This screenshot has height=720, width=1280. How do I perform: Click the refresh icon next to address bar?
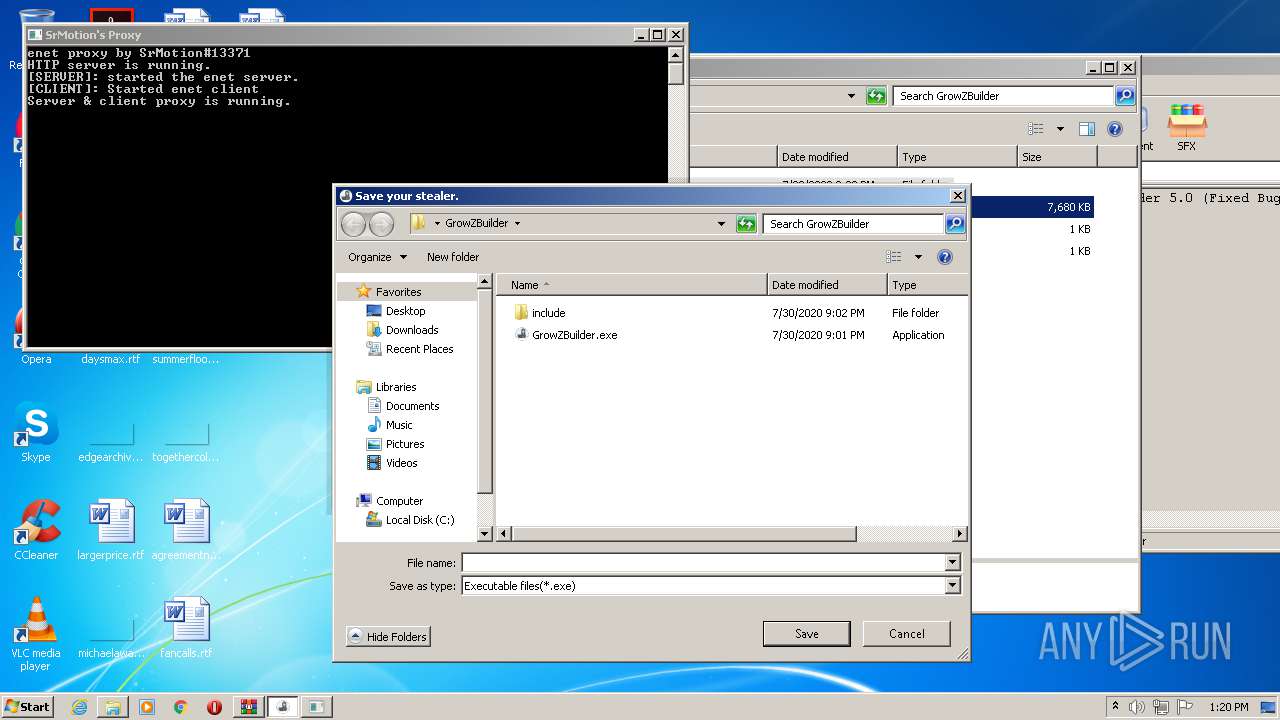[x=746, y=224]
